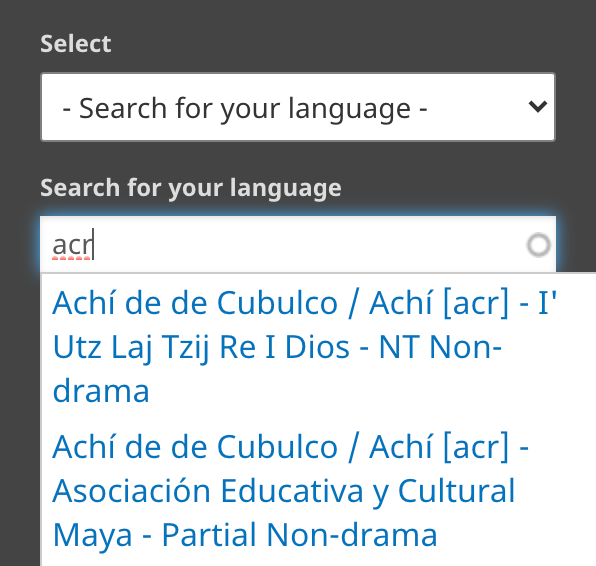
Task: Pick the Partial Non-drama Achí suggestion
Action: pos(290,490)
